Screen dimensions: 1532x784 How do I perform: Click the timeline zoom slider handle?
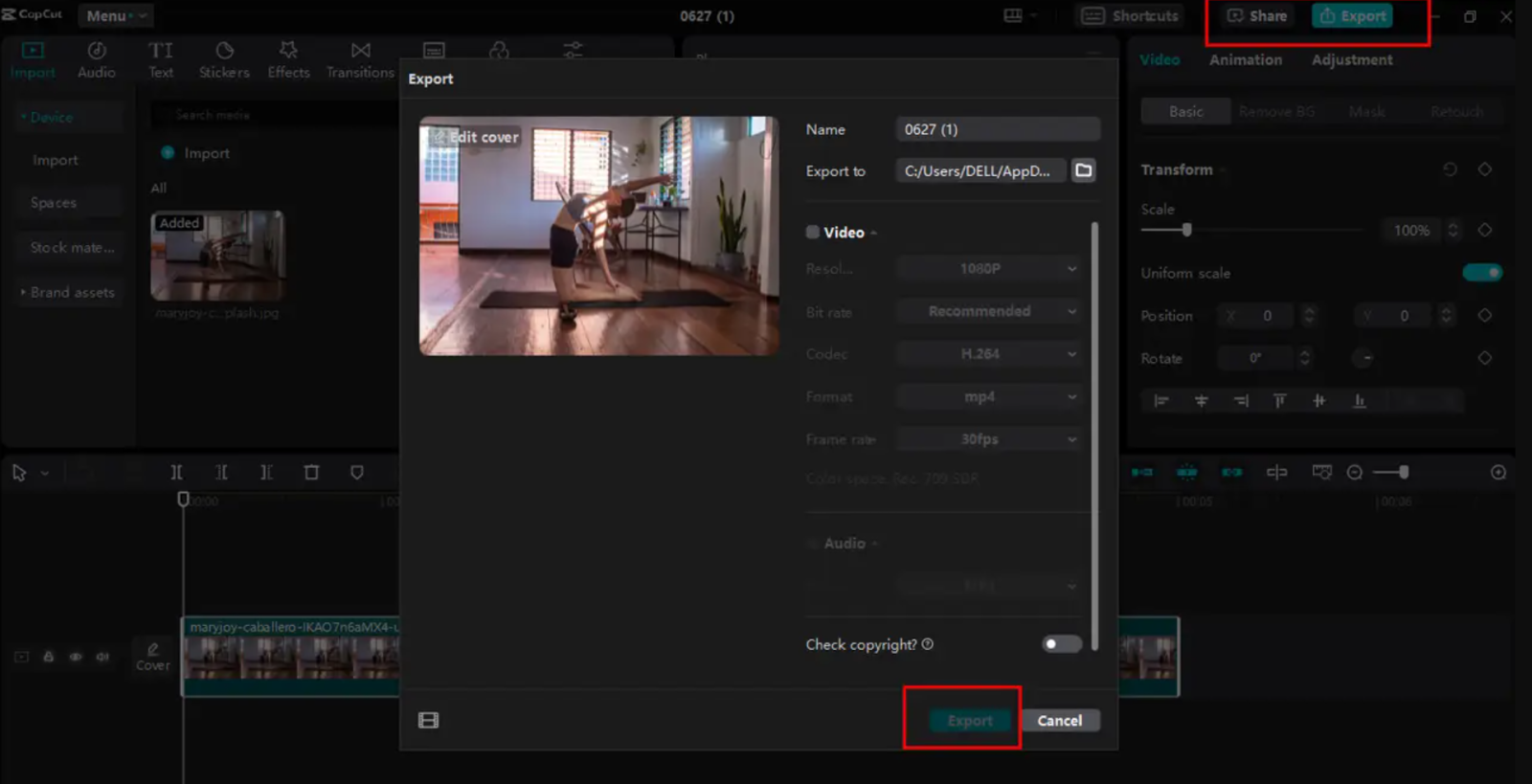(1404, 472)
